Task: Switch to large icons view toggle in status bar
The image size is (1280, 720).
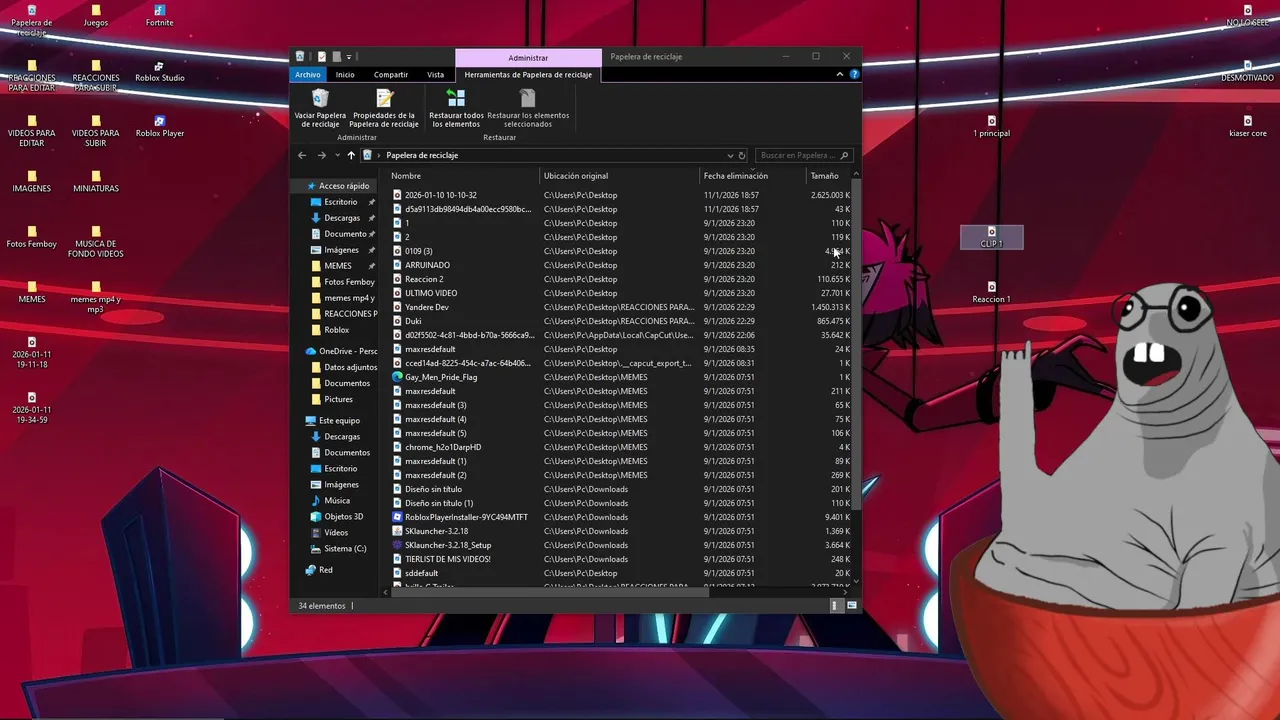Action: pyautogui.click(x=852, y=606)
